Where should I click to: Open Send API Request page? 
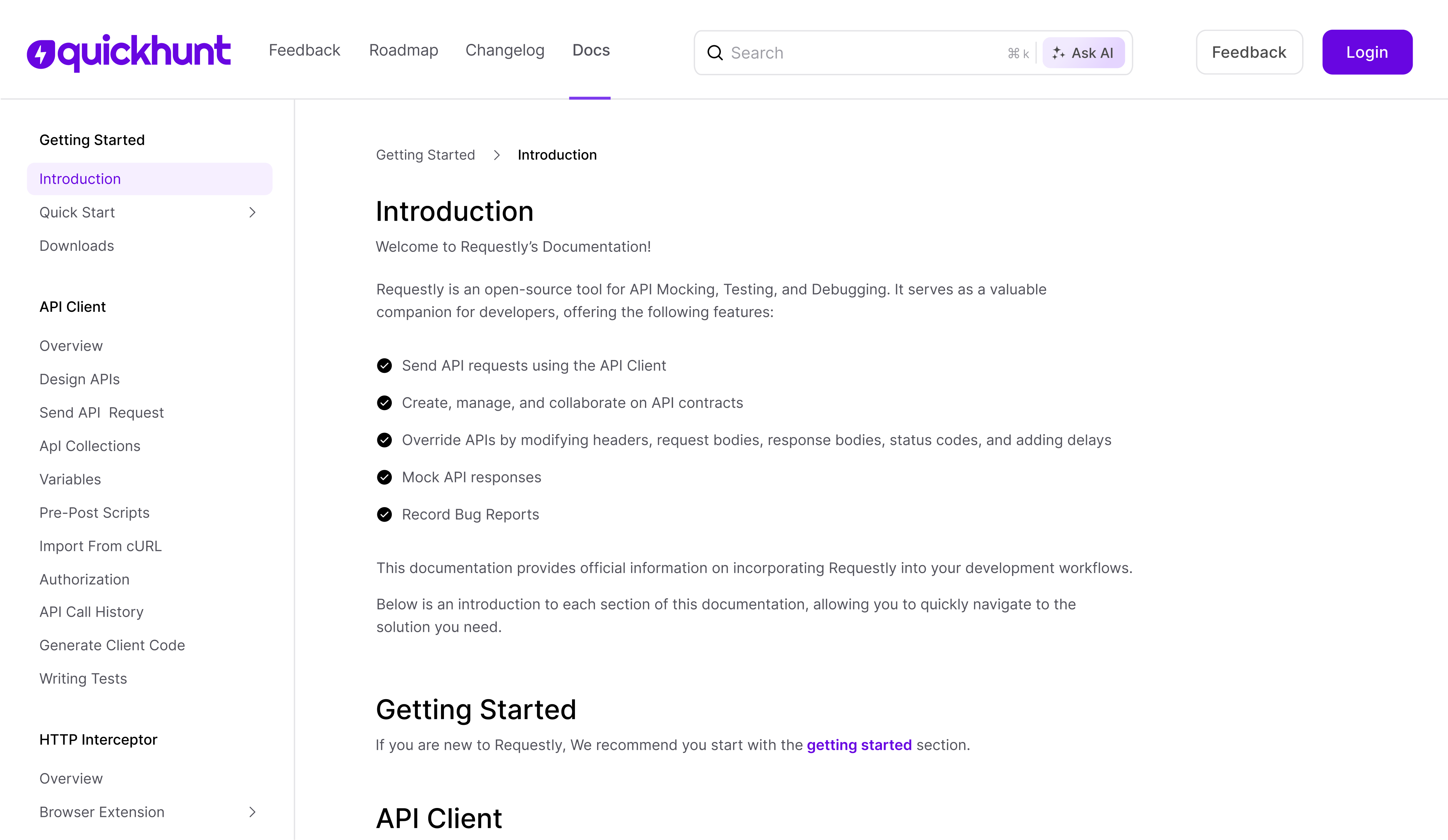point(101,412)
